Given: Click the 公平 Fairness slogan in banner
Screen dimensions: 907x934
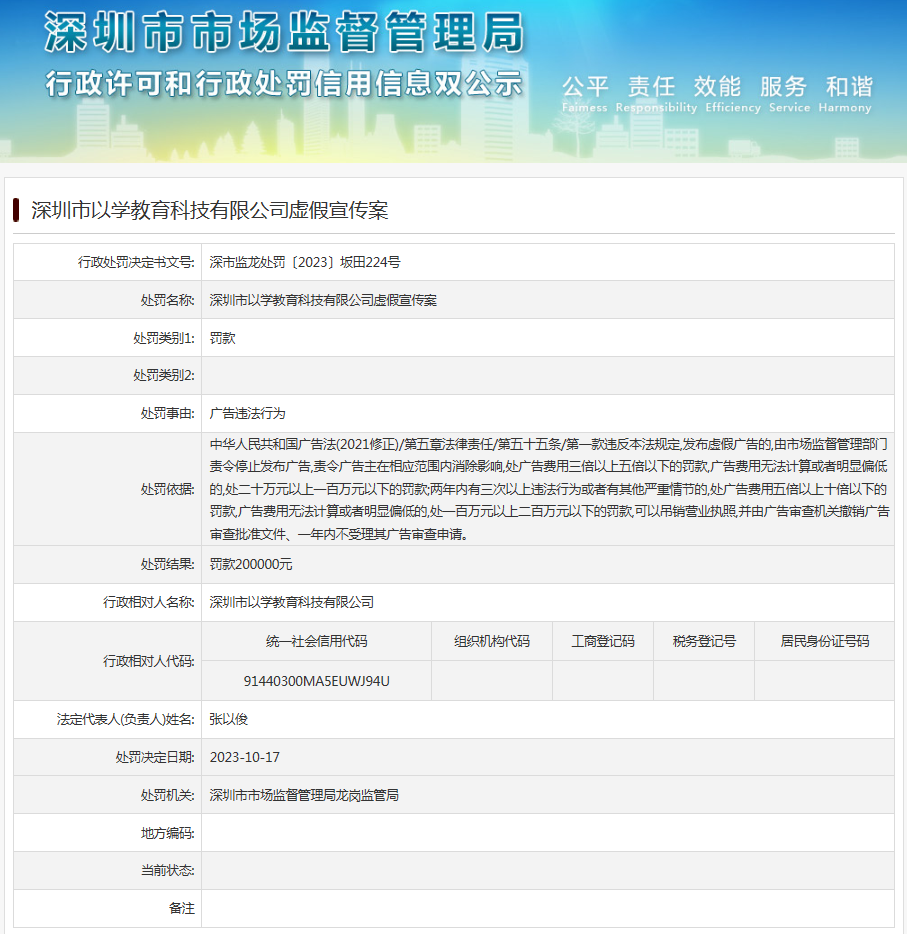Looking at the screenshot, I should (x=585, y=93).
